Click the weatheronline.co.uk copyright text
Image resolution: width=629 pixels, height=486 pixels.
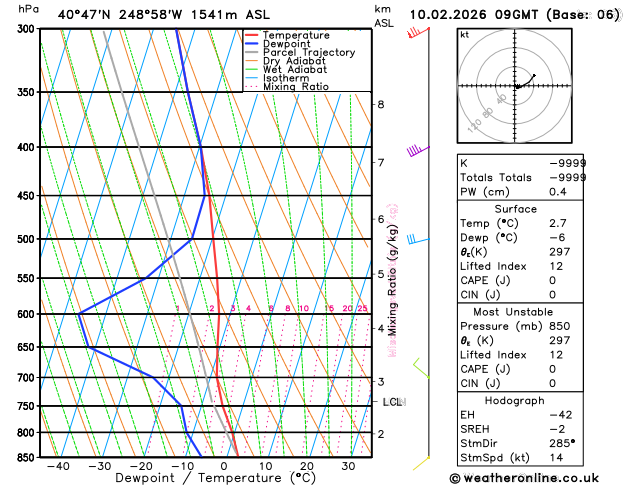[524, 478]
